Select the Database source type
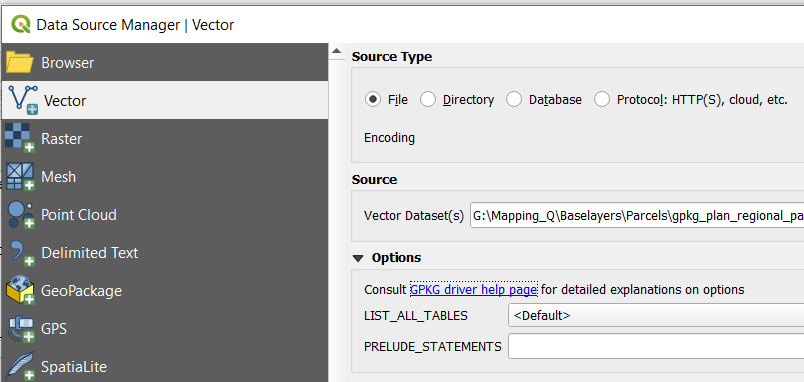804x382 pixels. point(544,99)
